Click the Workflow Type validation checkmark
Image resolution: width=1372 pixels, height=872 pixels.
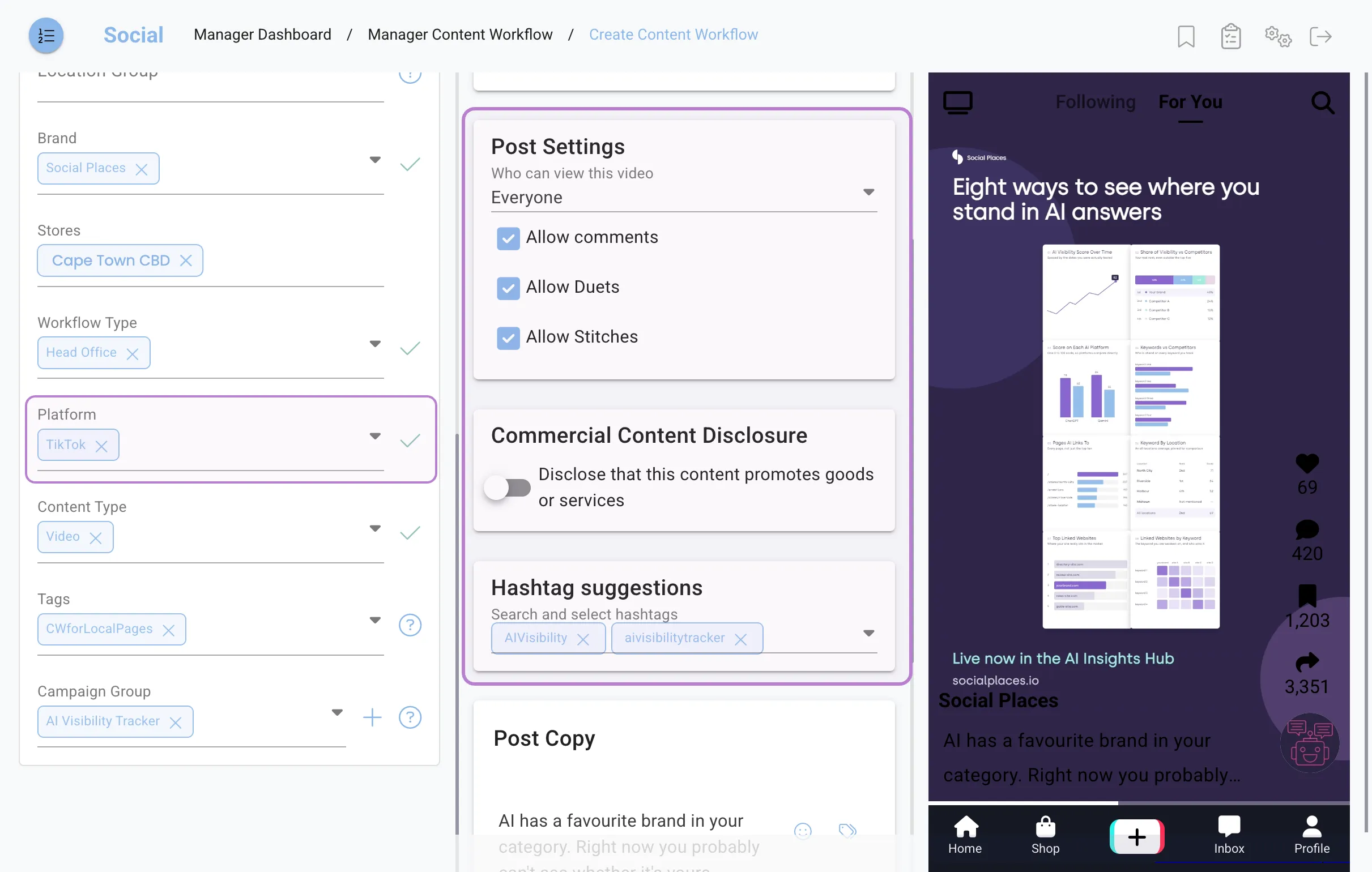coord(410,349)
